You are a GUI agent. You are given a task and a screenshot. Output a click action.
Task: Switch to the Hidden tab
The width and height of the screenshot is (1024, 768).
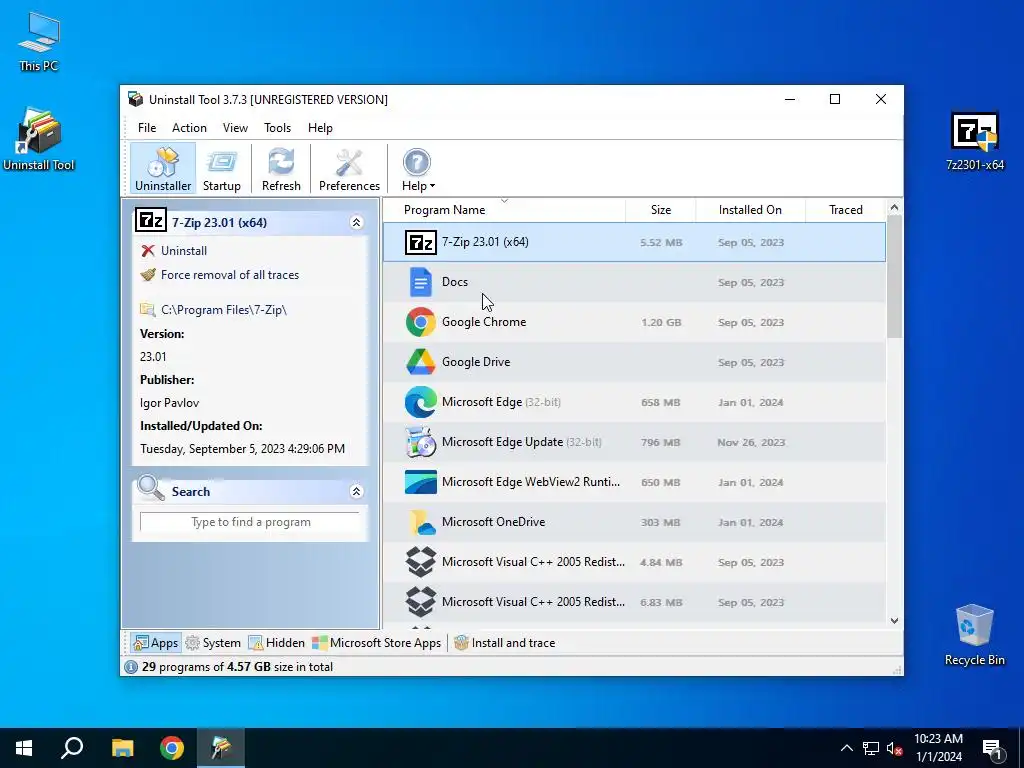click(277, 643)
